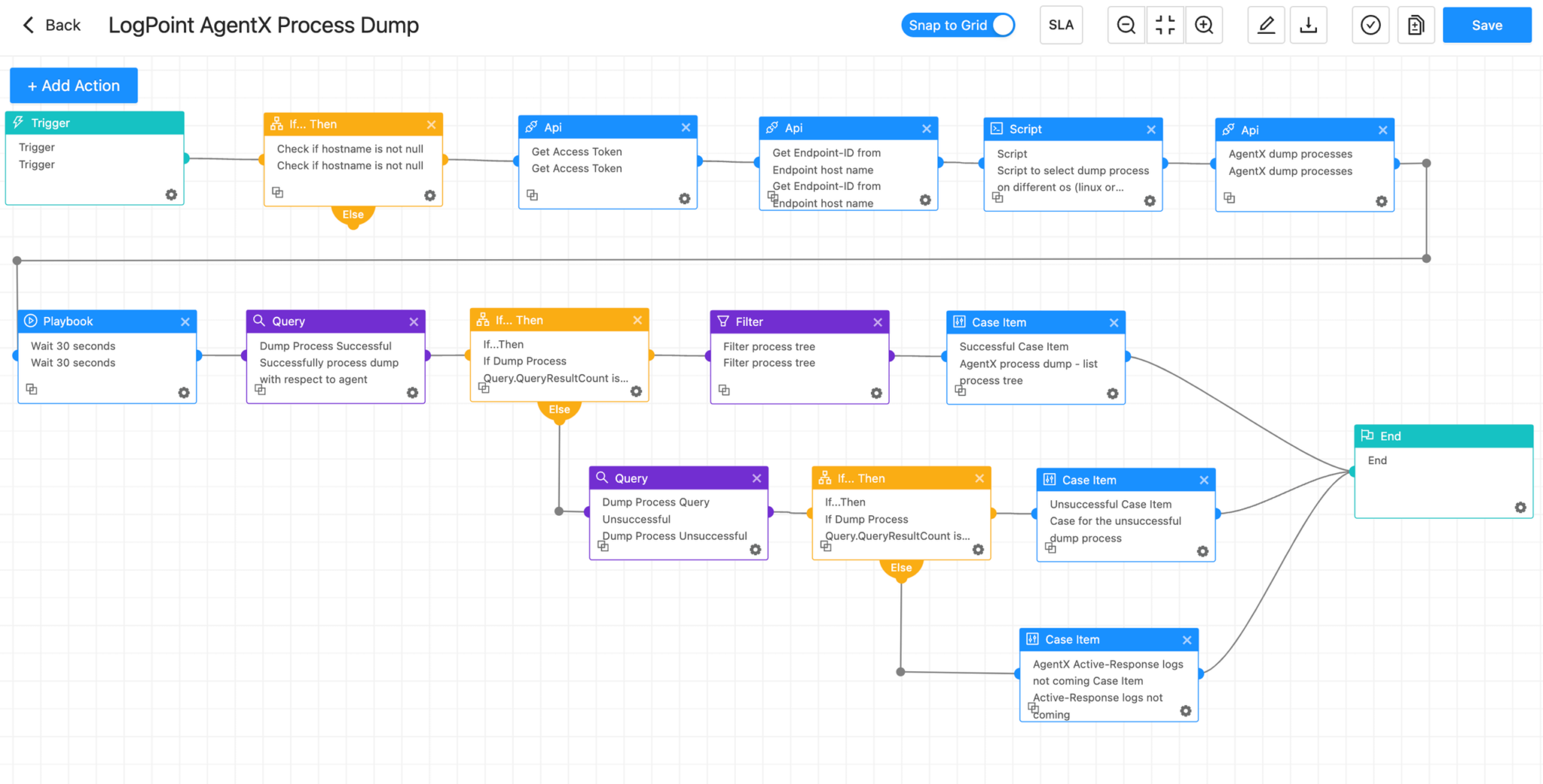Delete the Unsuccessful Case Item node

pos(1204,480)
